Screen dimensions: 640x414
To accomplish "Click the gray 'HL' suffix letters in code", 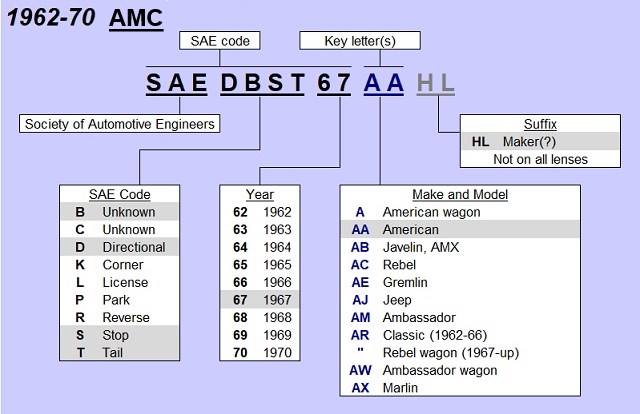I will click(x=436, y=83).
